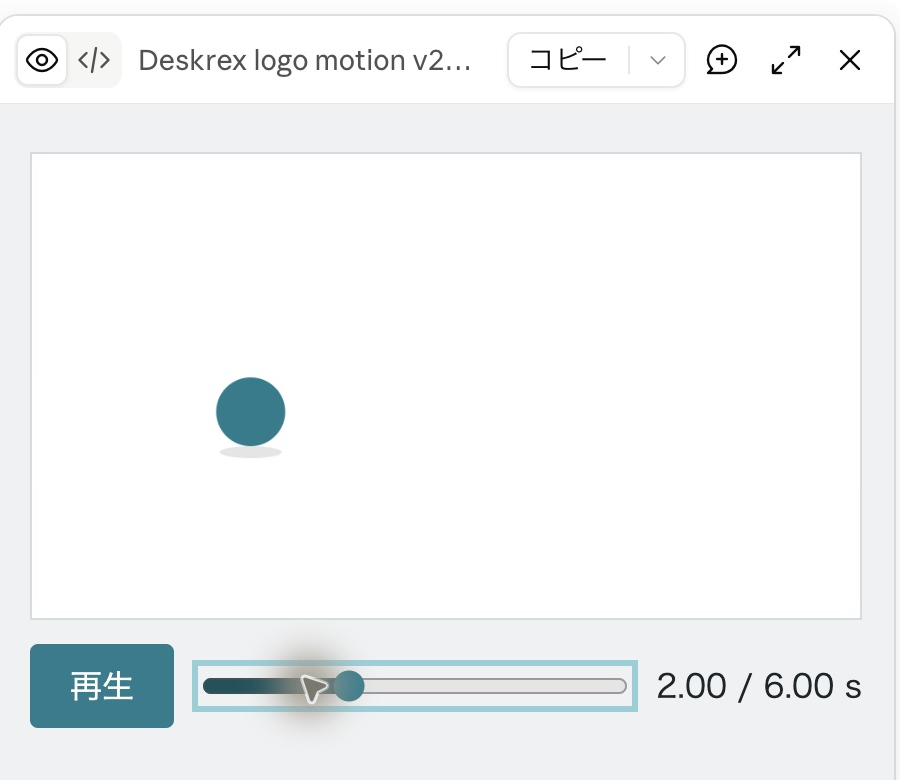900x780 pixels.
Task: Switch to the eye preview view
Action: pos(42,60)
